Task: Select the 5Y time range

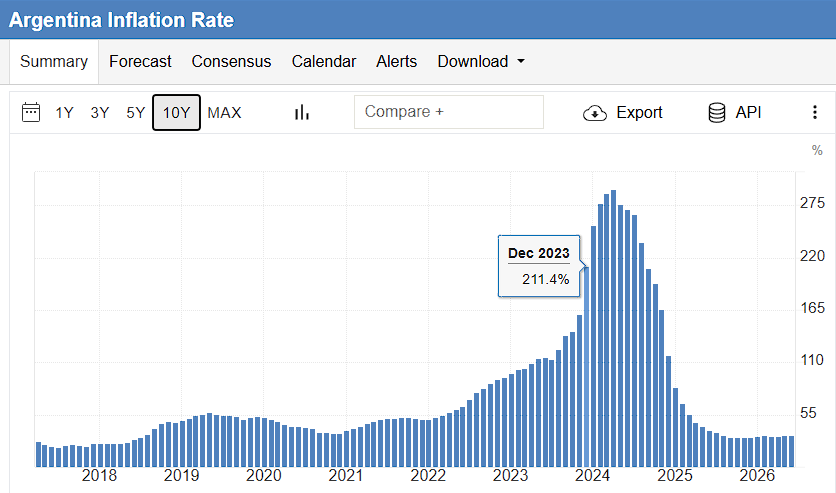Action: (135, 112)
